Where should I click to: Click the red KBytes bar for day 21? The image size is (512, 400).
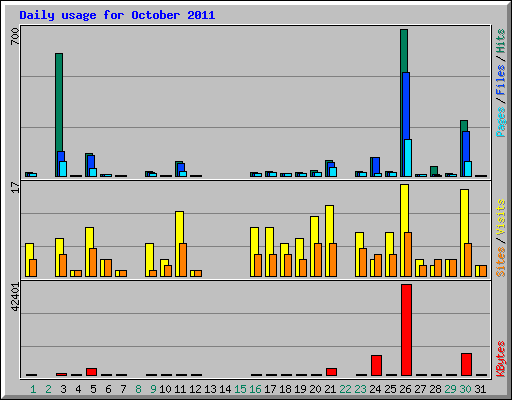click(331, 372)
